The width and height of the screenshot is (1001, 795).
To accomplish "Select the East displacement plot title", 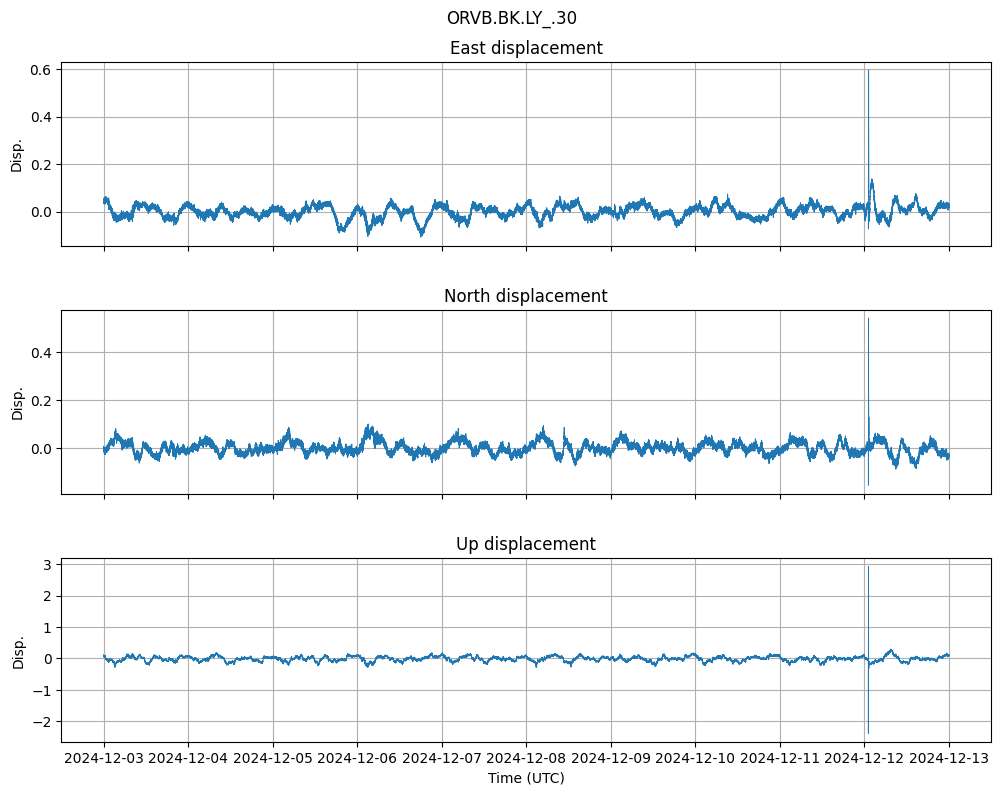I will (526, 48).
